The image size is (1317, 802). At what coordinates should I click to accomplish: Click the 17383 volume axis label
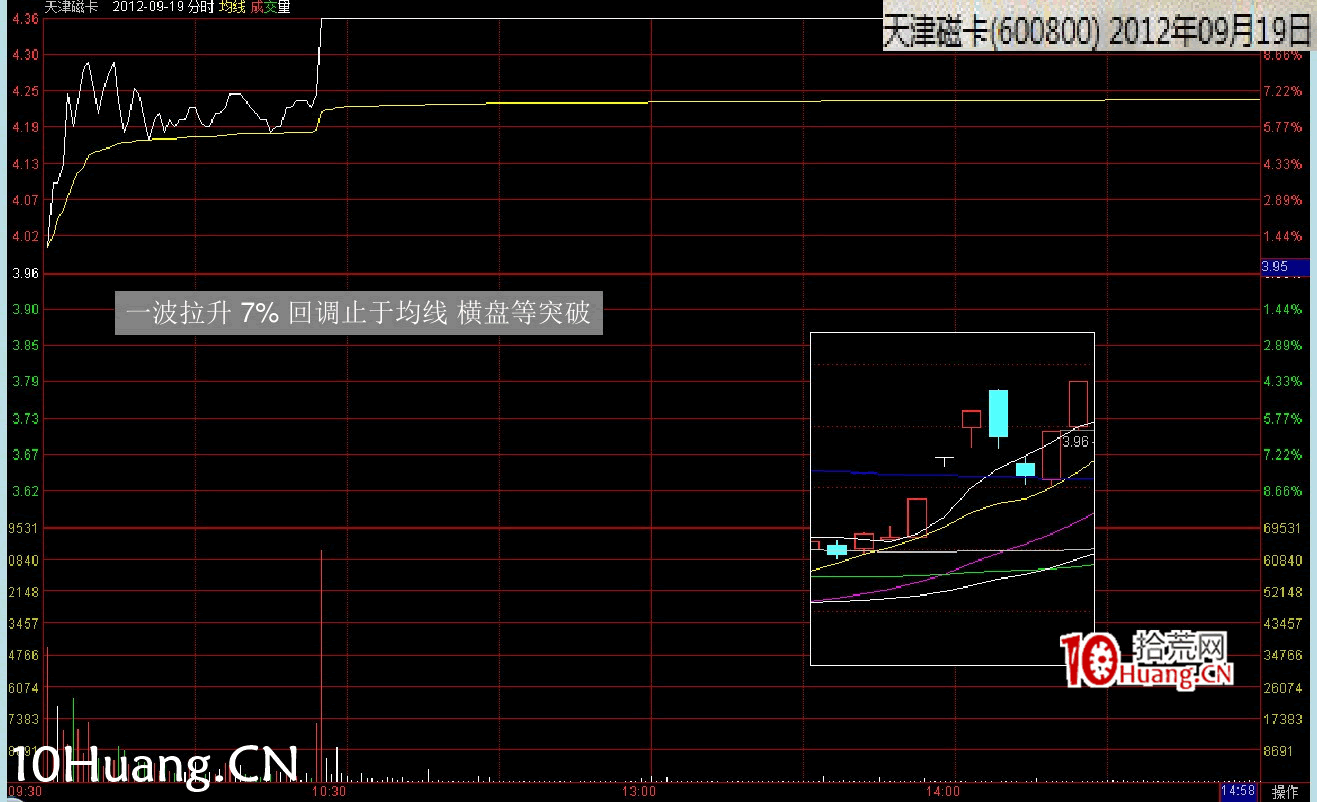tap(1282, 719)
